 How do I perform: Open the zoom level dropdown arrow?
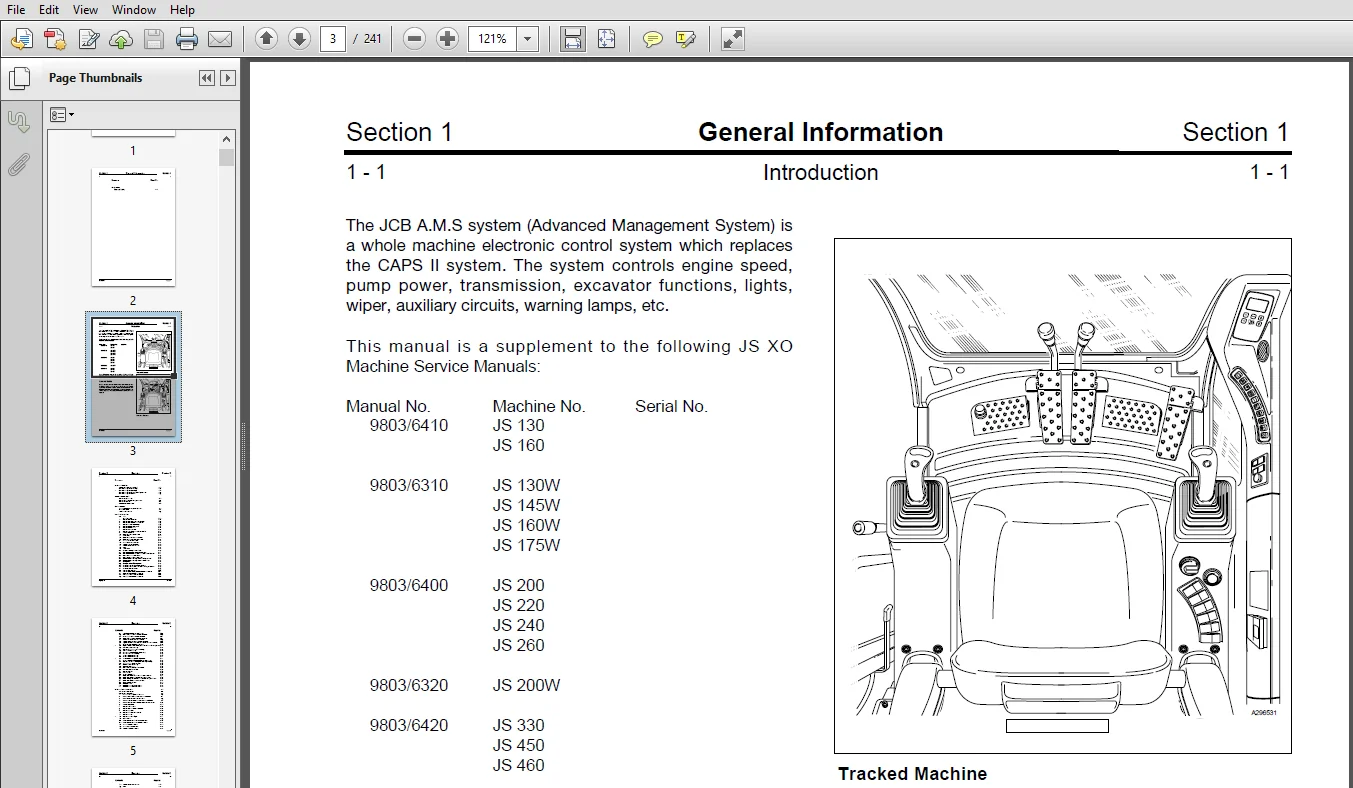point(528,40)
